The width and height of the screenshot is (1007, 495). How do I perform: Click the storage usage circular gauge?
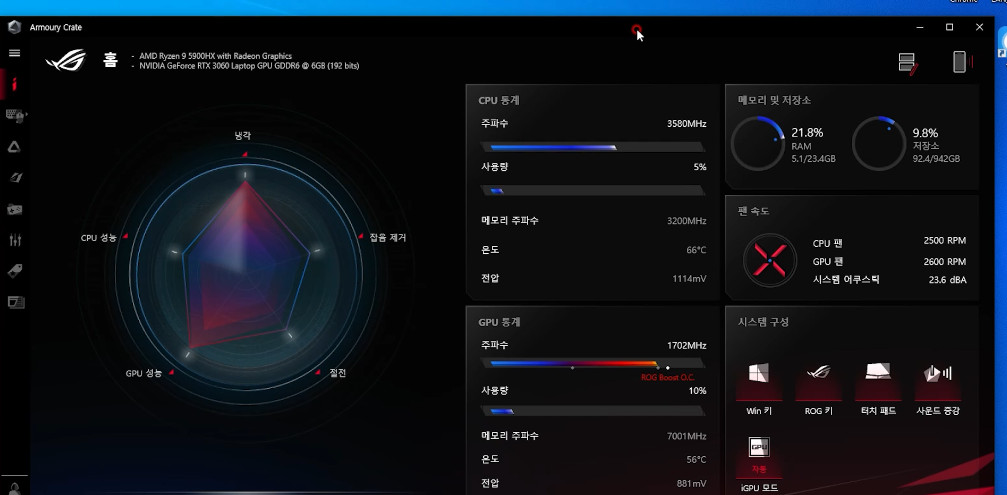click(x=879, y=143)
